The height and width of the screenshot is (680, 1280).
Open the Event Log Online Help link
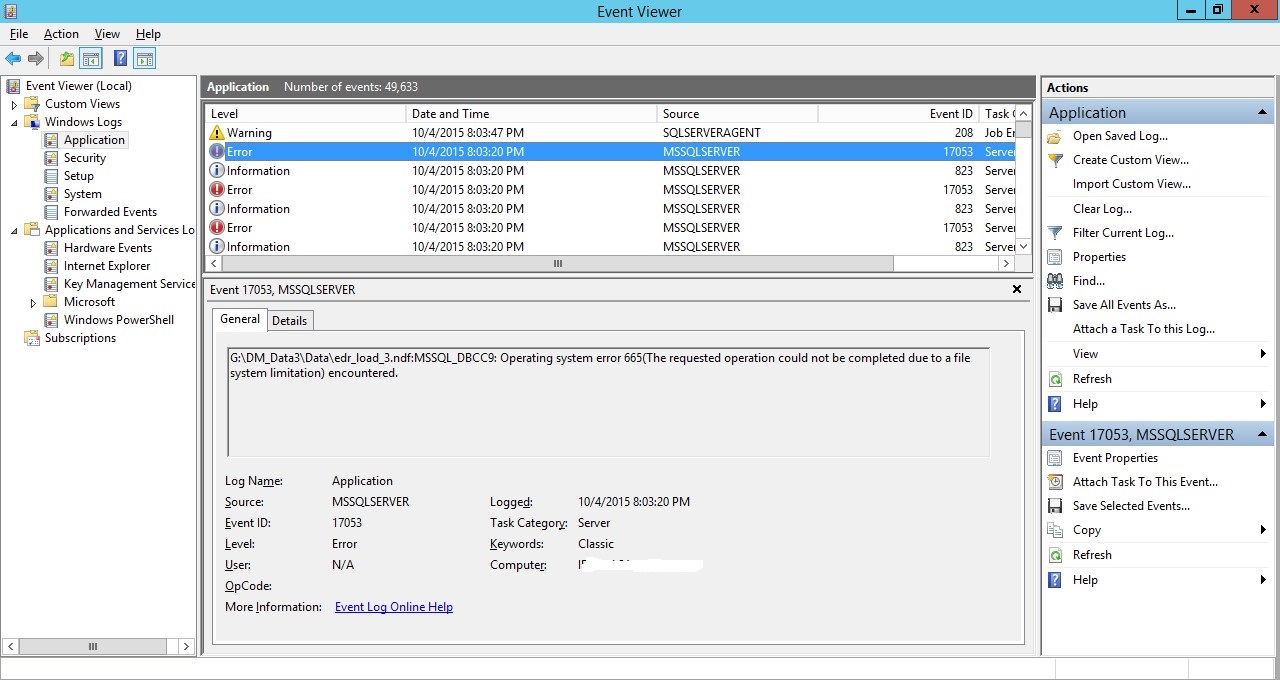click(393, 607)
